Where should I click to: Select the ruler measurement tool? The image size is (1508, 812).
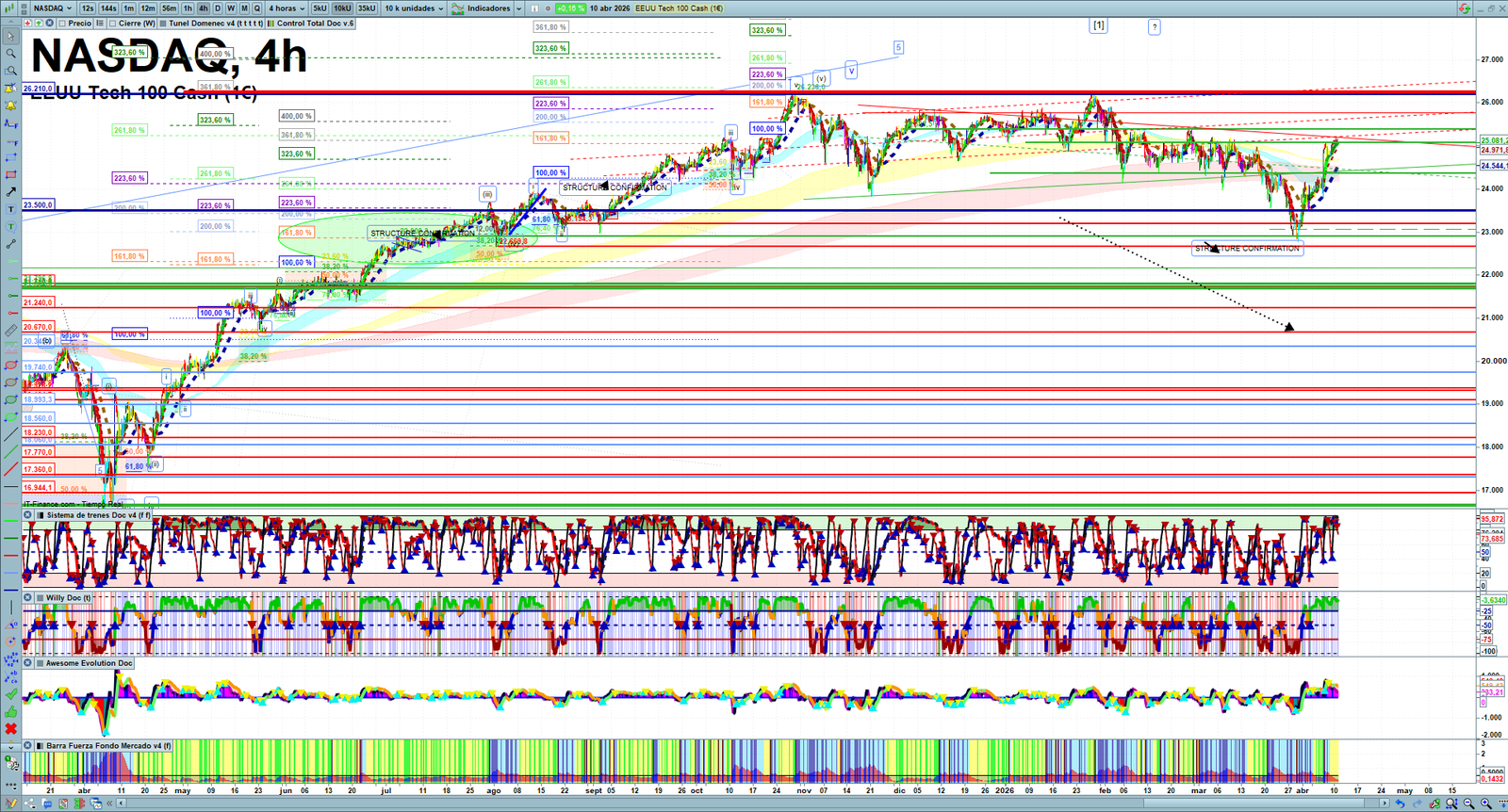10,331
